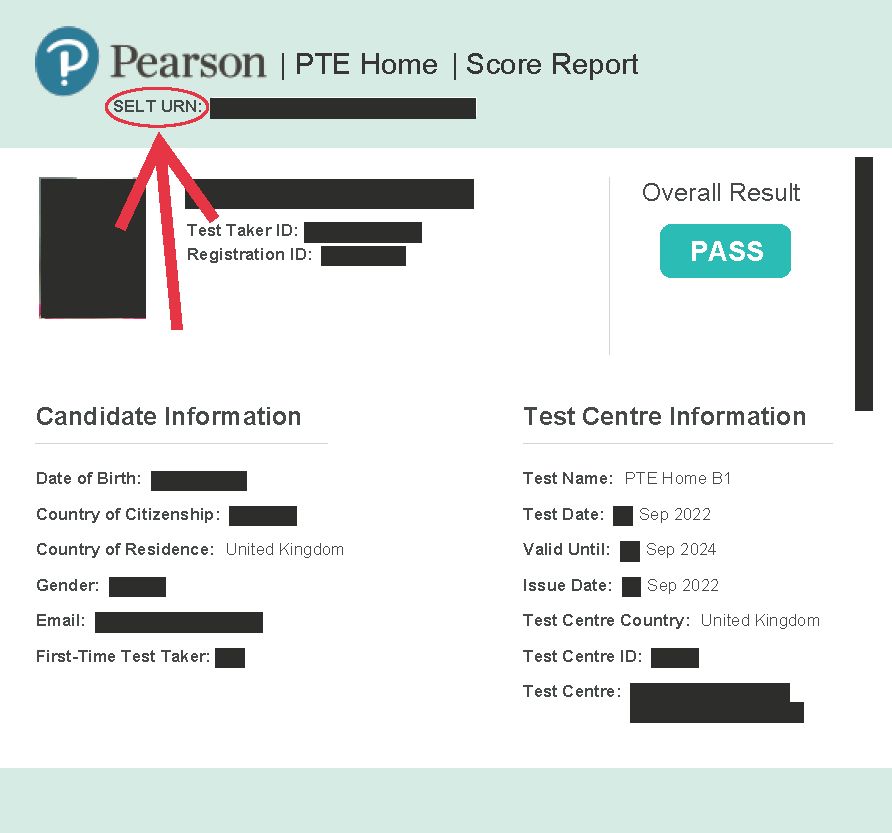This screenshot has width=892, height=833.
Task: Click the Registration ID label
Action: 249,254
